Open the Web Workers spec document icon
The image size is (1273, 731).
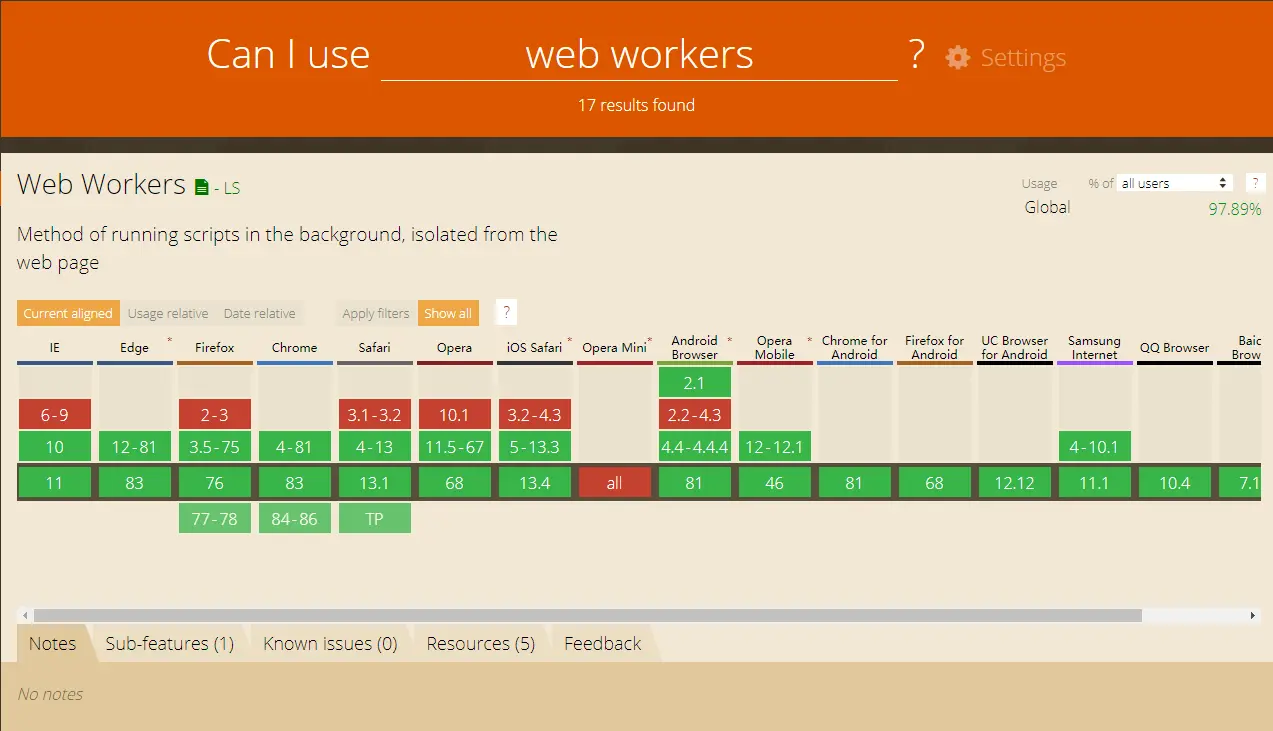point(202,187)
